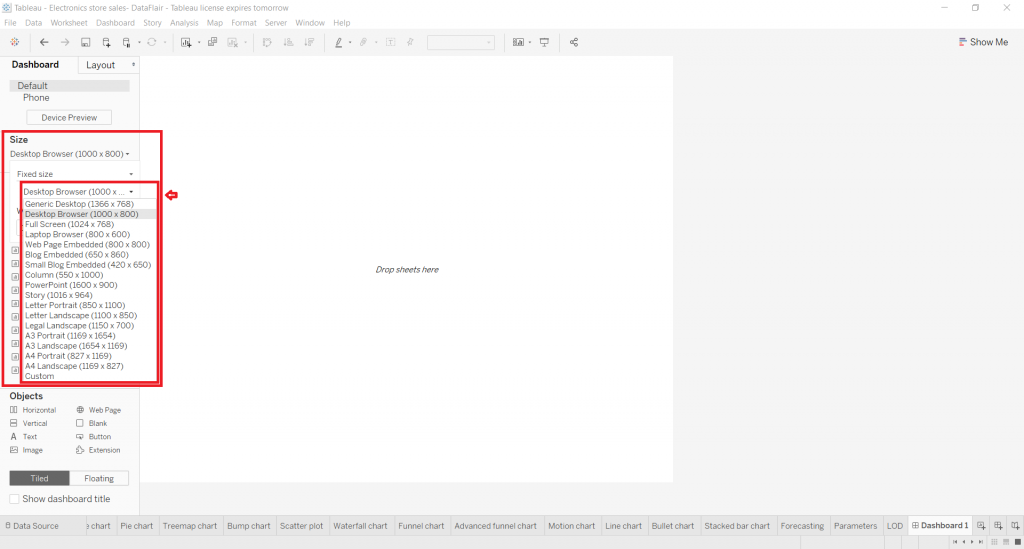Switch layout mode to Floating

pyautogui.click(x=99, y=478)
